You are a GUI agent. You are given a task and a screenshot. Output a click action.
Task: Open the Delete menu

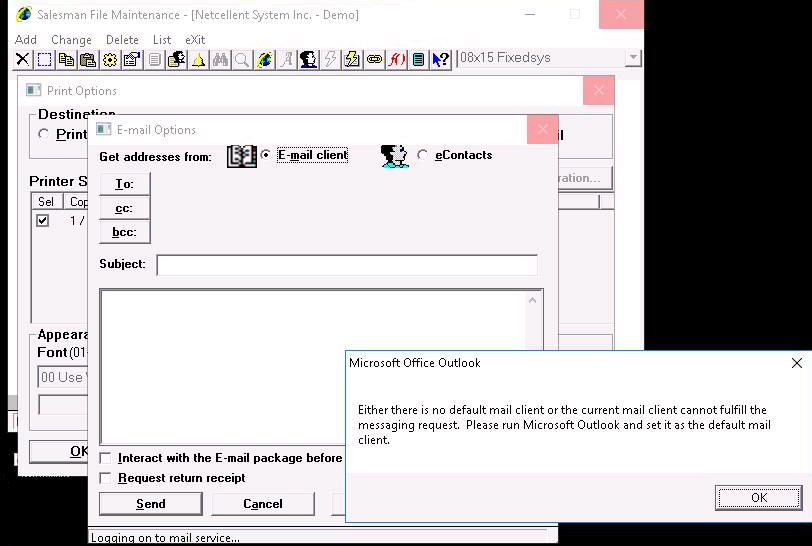tap(122, 40)
